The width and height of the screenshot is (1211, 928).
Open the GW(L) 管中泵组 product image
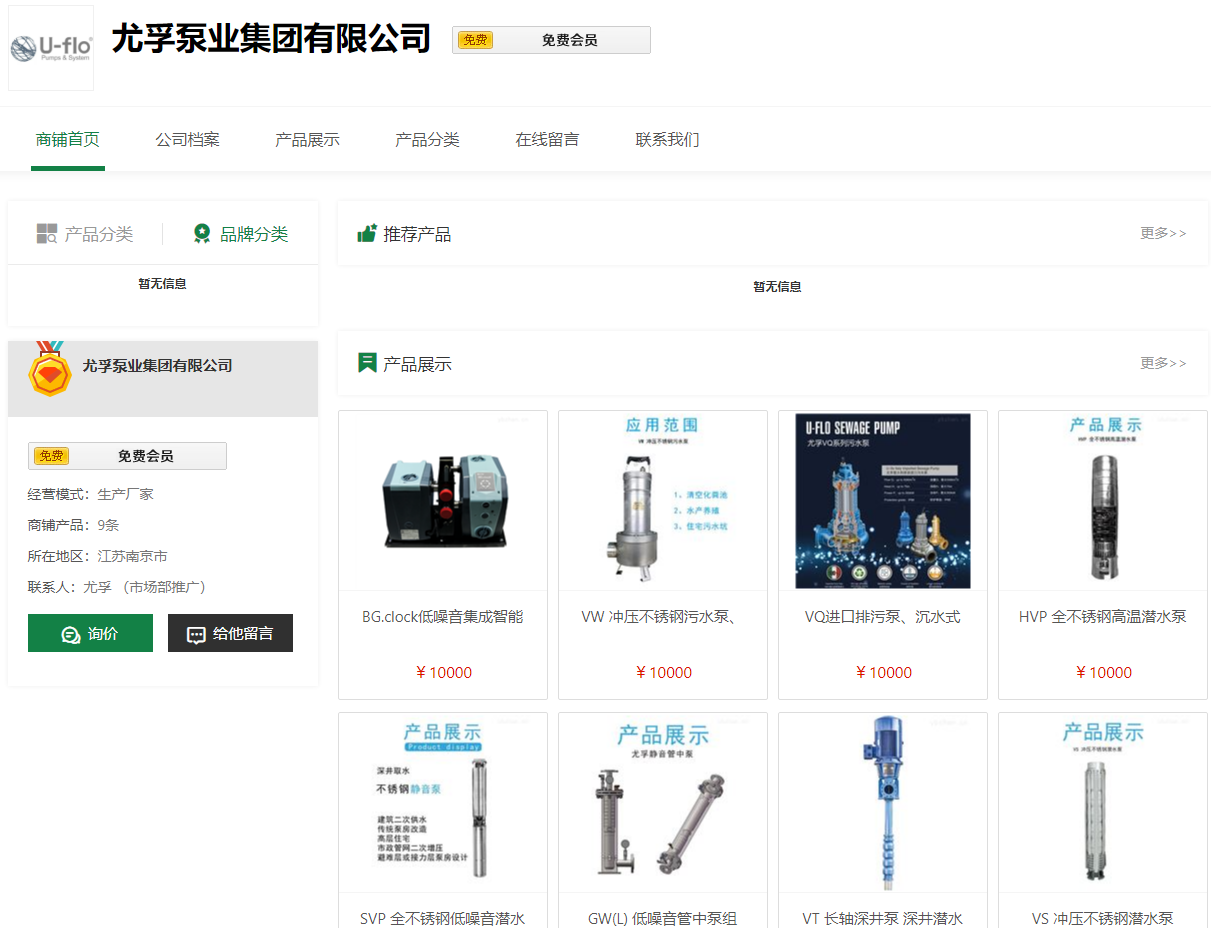coord(663,802)
